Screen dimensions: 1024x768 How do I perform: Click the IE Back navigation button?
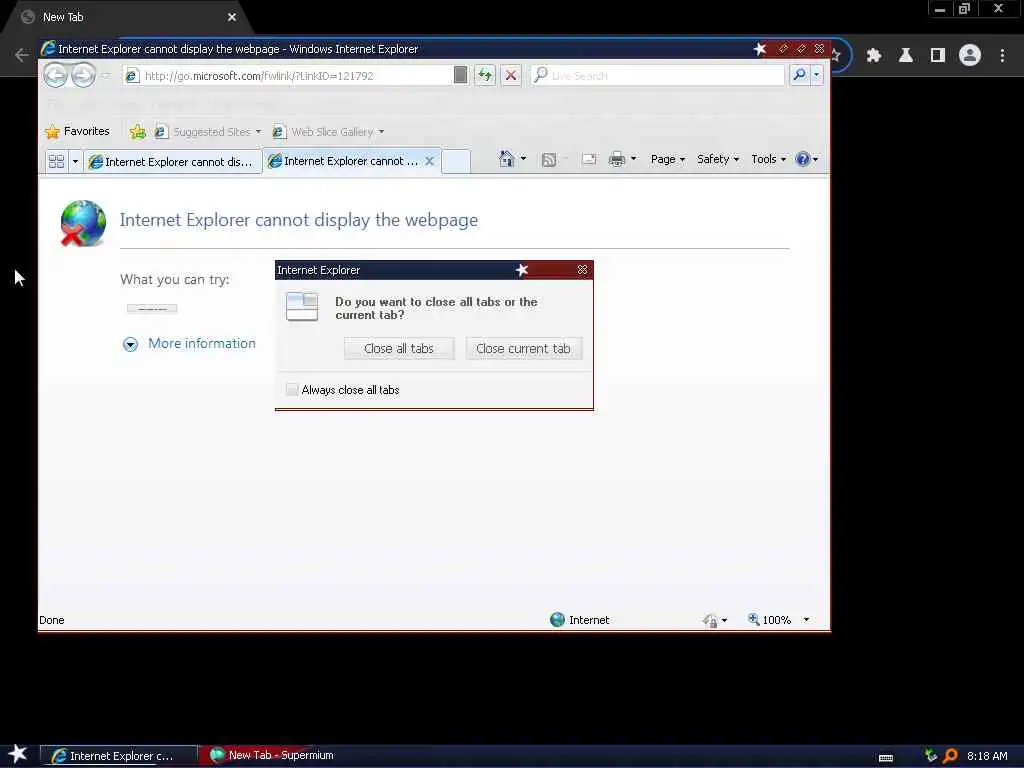pos(56,75)
